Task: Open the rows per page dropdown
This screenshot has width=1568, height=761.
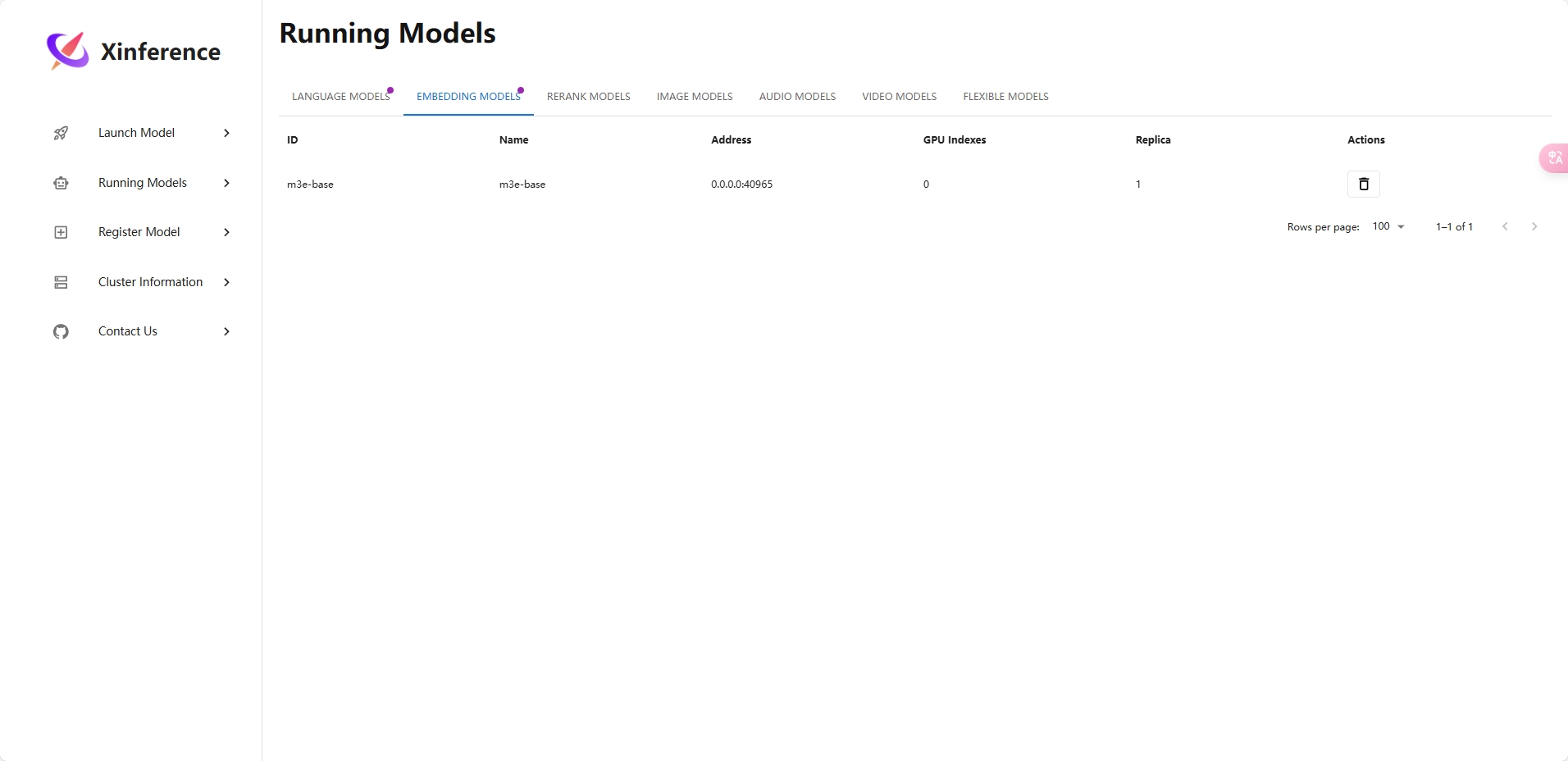Action: (1388, 226)
